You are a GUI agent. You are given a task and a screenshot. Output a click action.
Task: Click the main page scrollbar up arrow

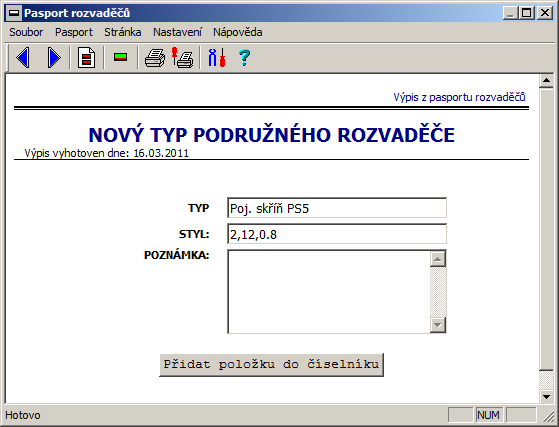click(x=546, y=81)
